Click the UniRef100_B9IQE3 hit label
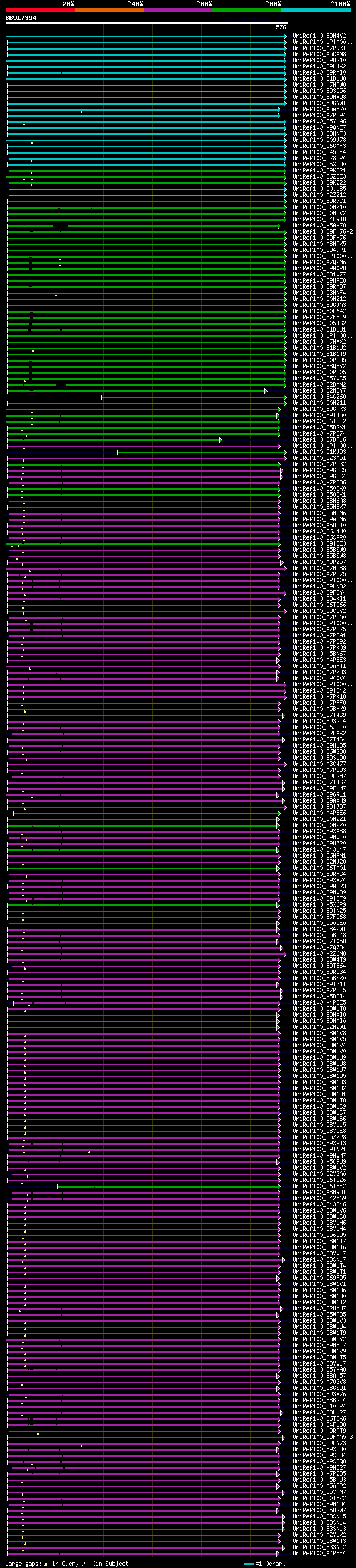The height and width of the screenshot is (1568, 356). (x=319, y=543)
